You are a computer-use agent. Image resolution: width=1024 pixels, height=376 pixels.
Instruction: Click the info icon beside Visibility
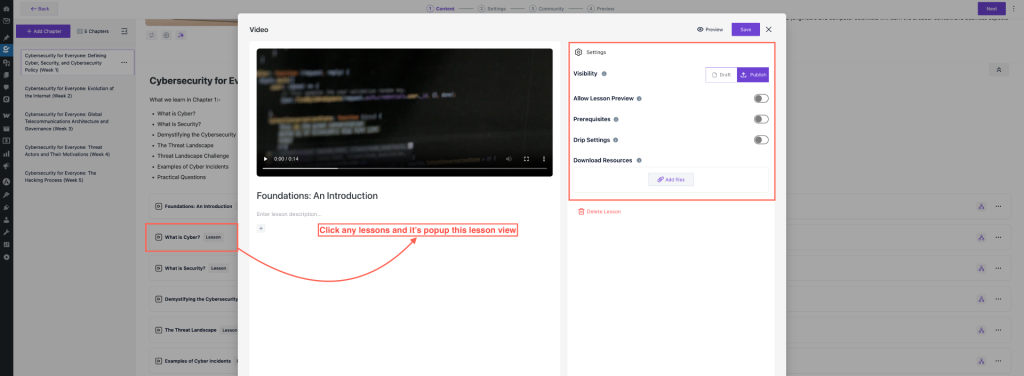point(604,74)
